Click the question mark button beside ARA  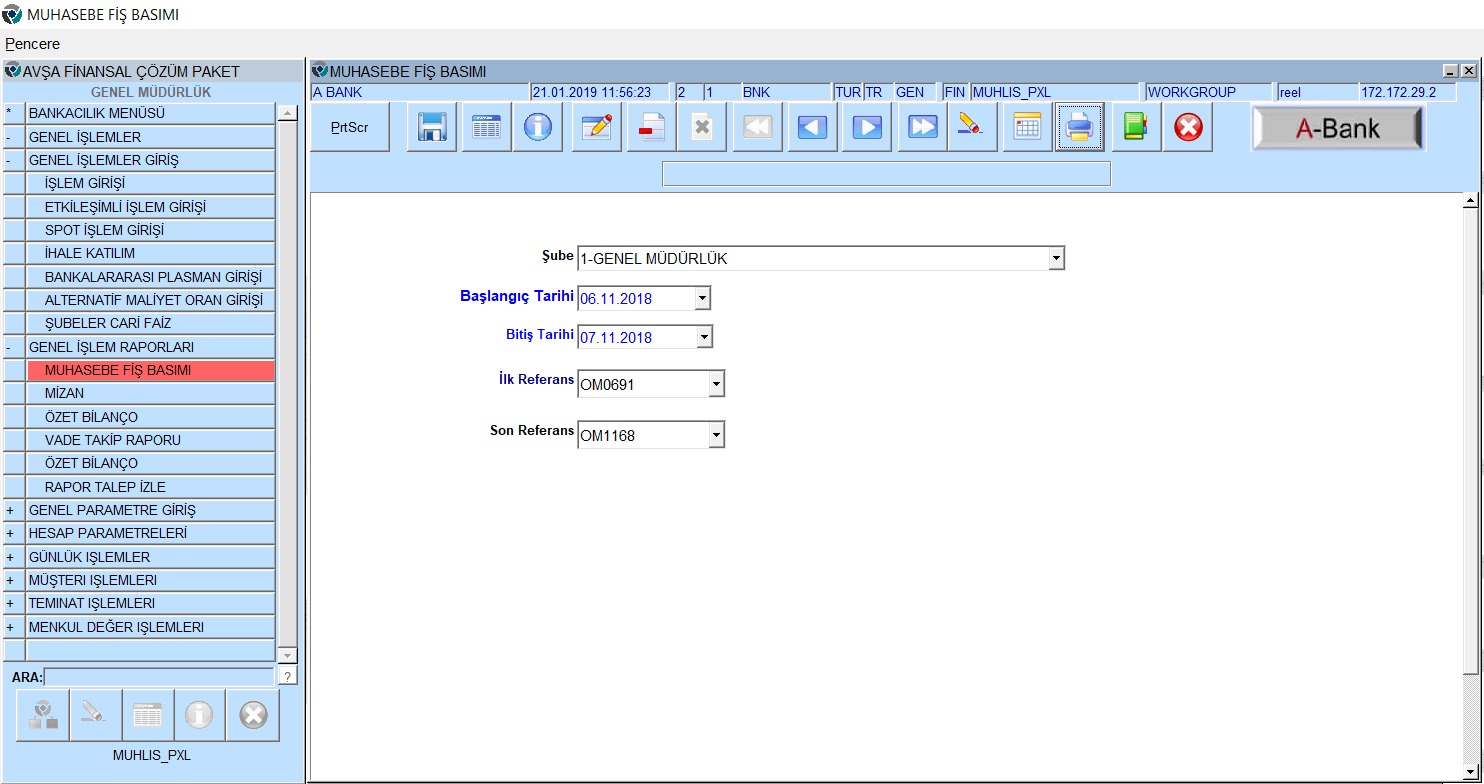click(x=288, y=677)
